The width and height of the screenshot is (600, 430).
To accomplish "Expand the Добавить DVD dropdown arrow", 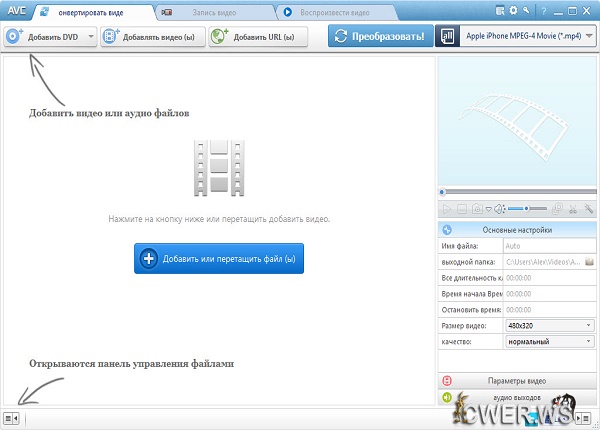I will (x=91, y=37).
